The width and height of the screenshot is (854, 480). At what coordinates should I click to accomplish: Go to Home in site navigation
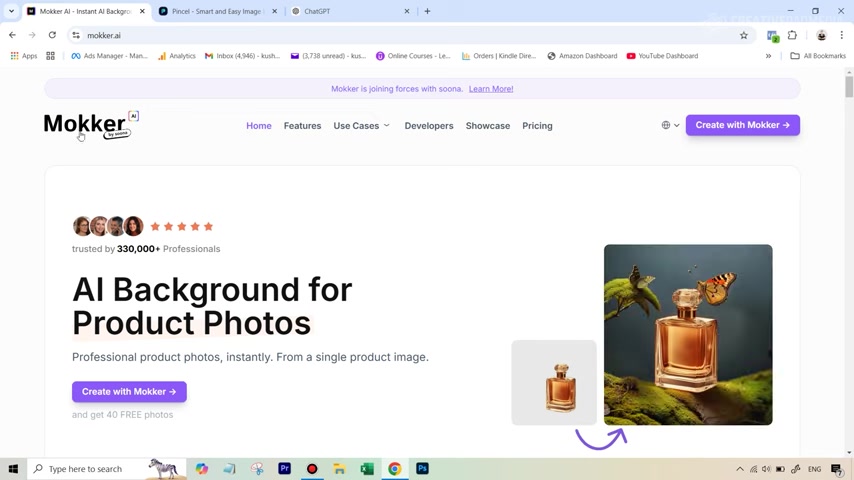coord(259,126)
